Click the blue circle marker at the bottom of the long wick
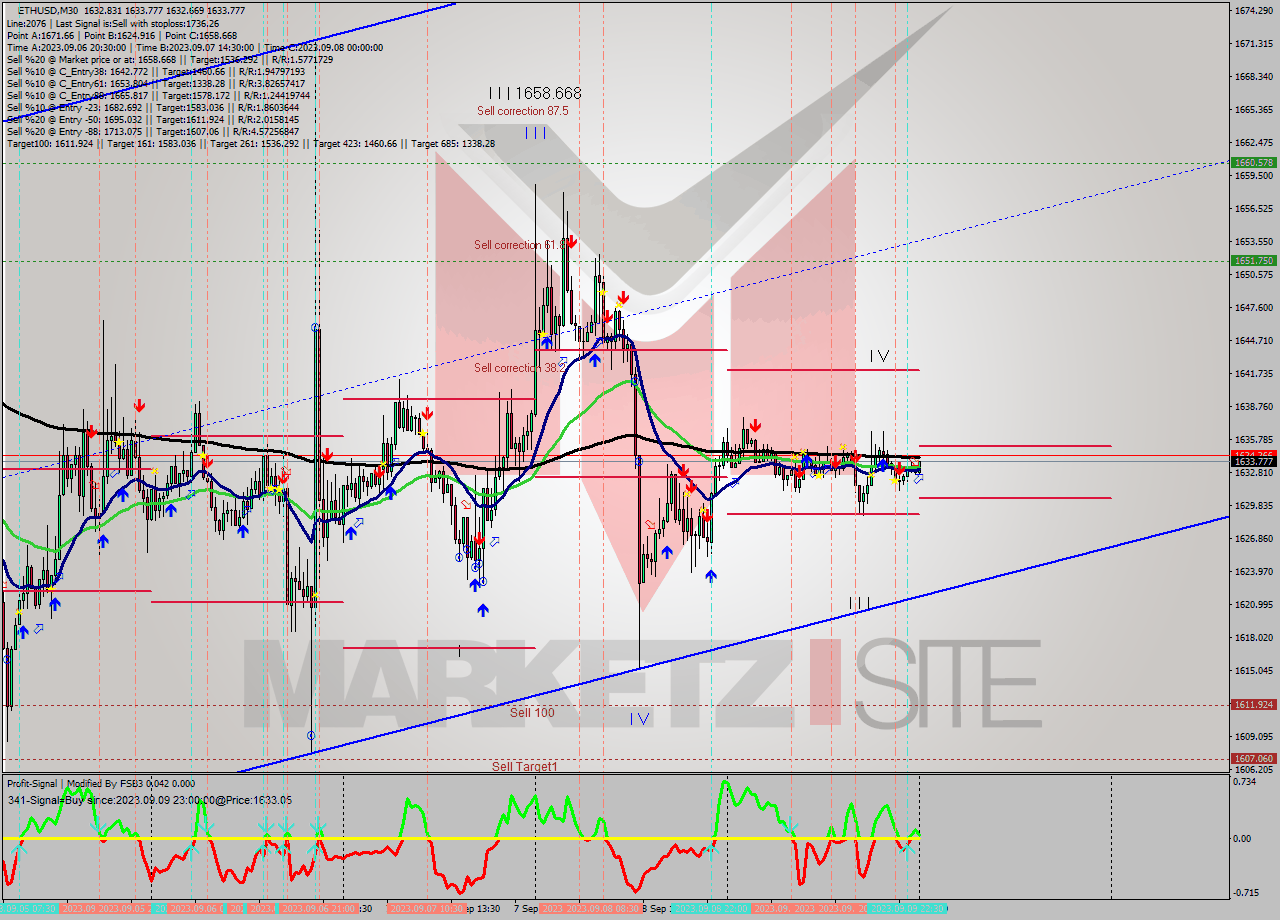The width and height of the screenshot is (1280, 920). (x=311, y=735)
